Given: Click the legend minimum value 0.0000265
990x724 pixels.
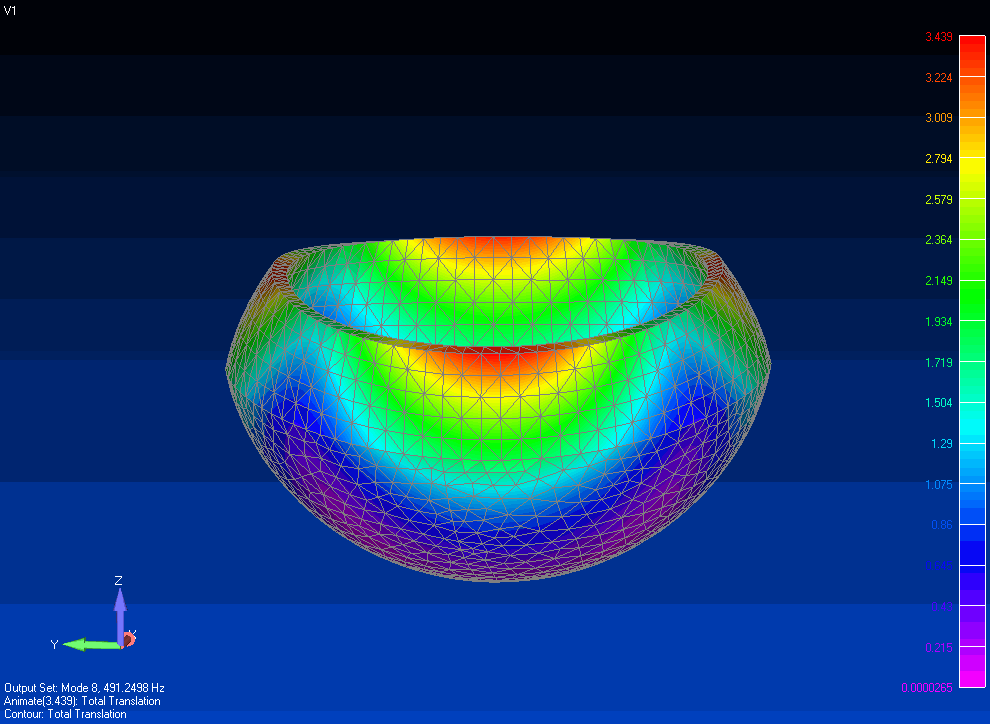Looking at the screenshot, I should pyautogui.click(x=927, y=688).
